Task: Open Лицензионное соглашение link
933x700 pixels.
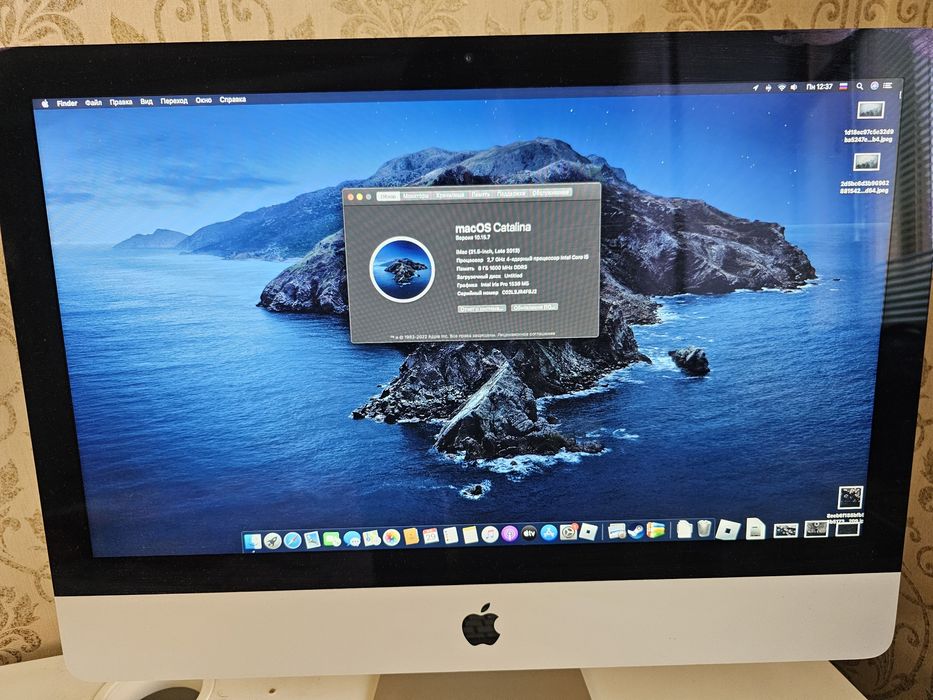Action: click(526, 334)
